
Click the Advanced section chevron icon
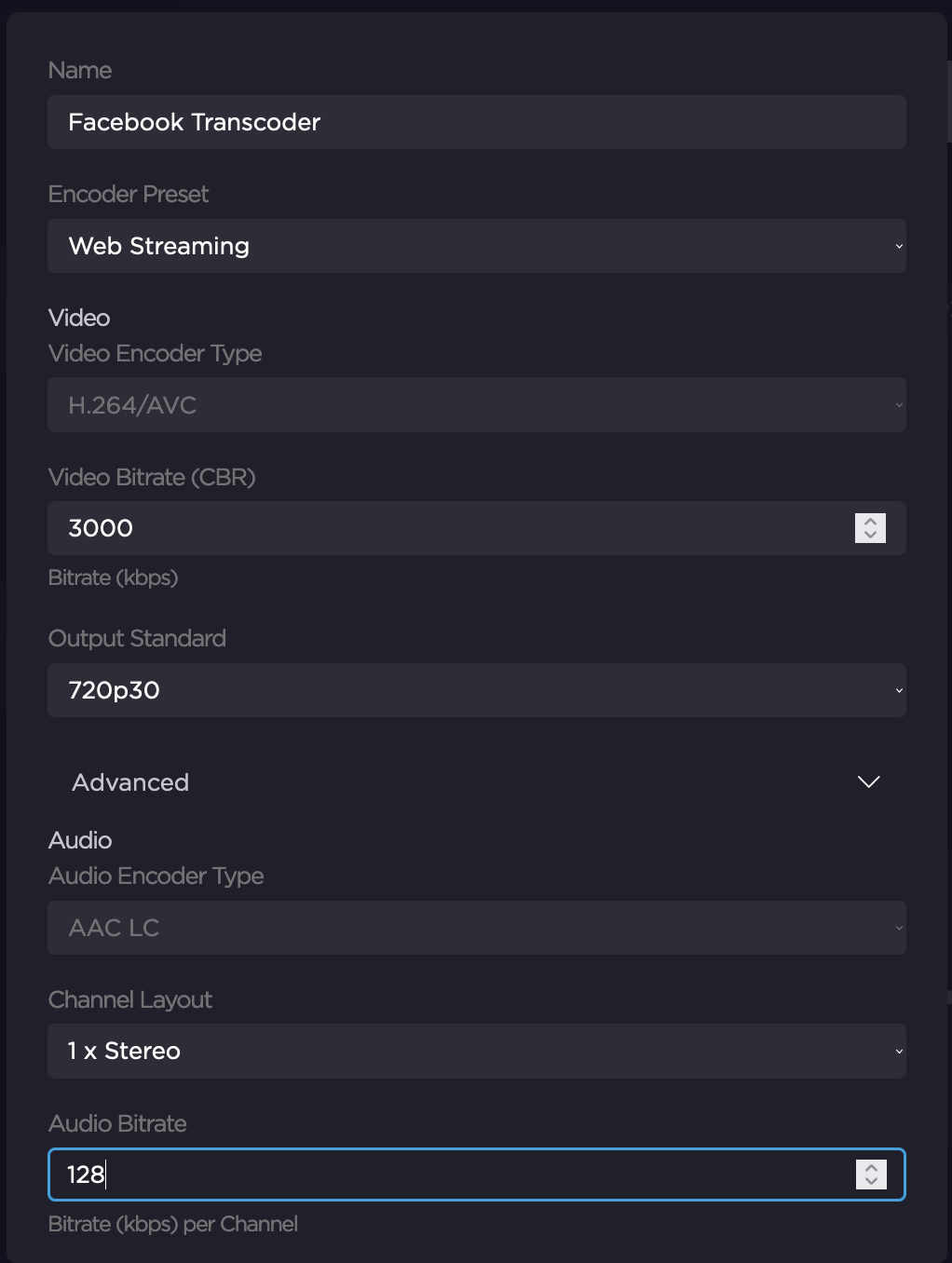pos(868,781)
